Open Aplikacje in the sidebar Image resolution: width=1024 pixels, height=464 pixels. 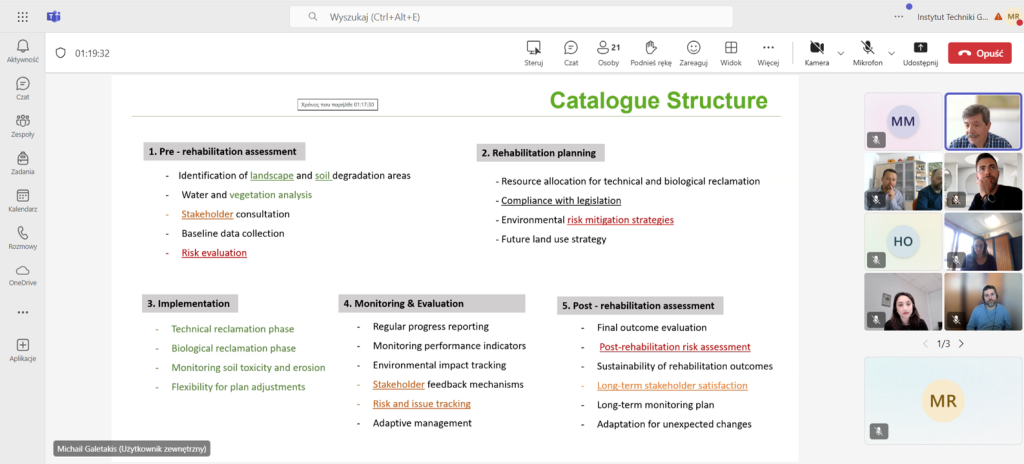pyautogui.click(x=23, y=350)
